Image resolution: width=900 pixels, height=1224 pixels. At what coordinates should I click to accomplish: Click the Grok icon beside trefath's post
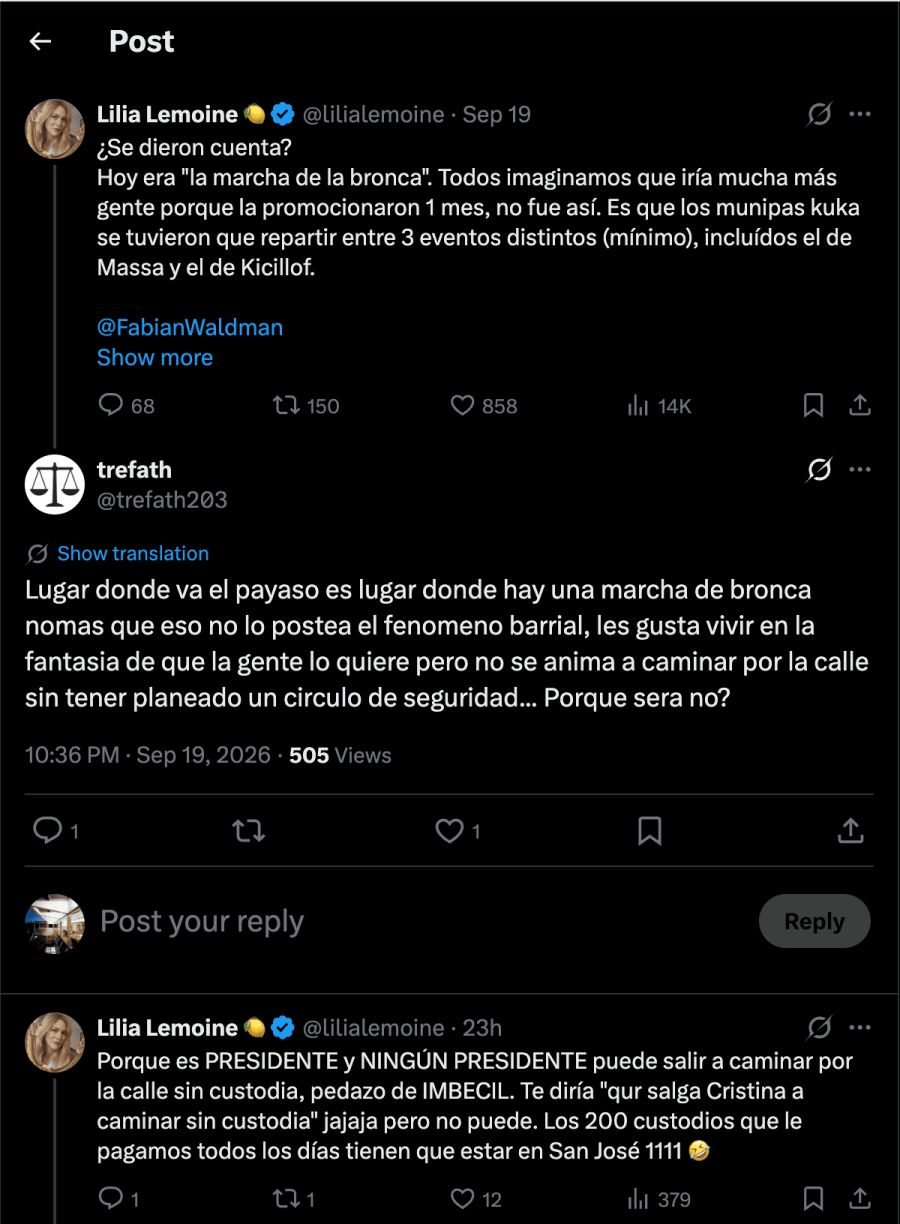819,470
